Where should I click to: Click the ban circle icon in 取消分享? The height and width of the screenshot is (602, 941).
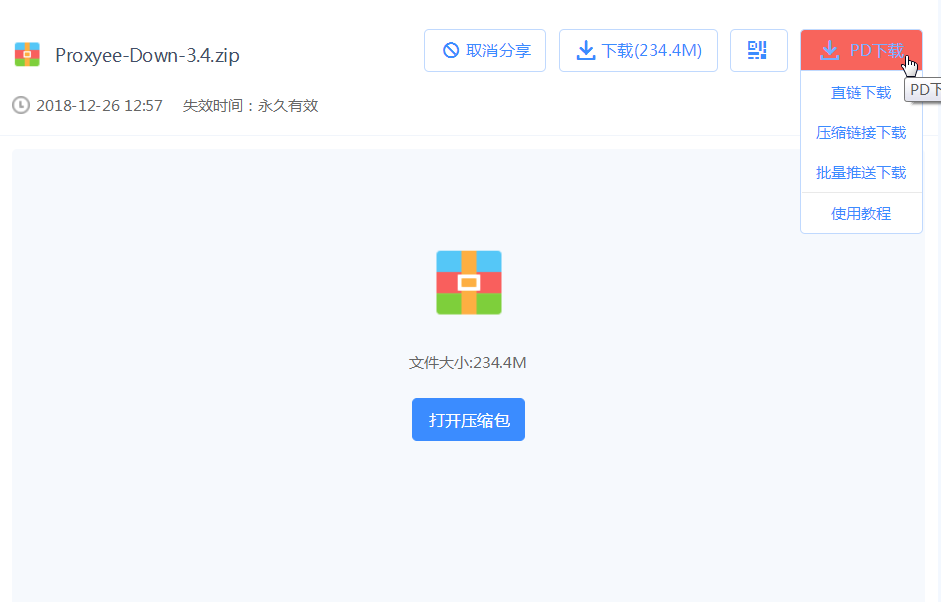coord(451,51)
